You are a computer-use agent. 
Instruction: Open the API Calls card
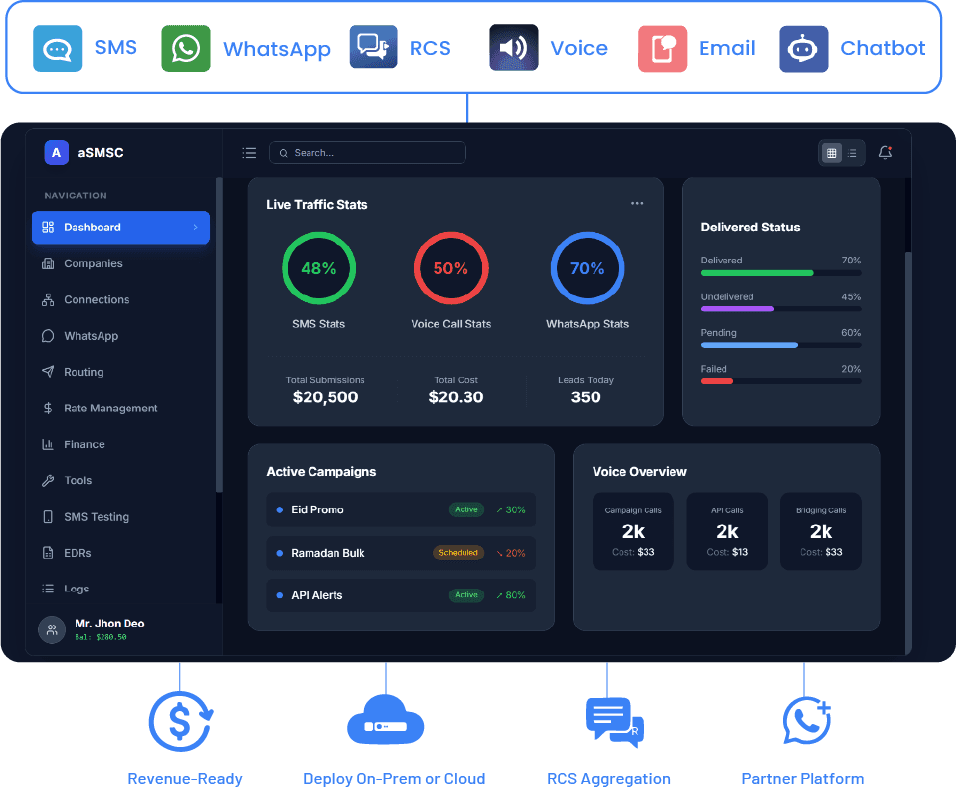point(727,532)
